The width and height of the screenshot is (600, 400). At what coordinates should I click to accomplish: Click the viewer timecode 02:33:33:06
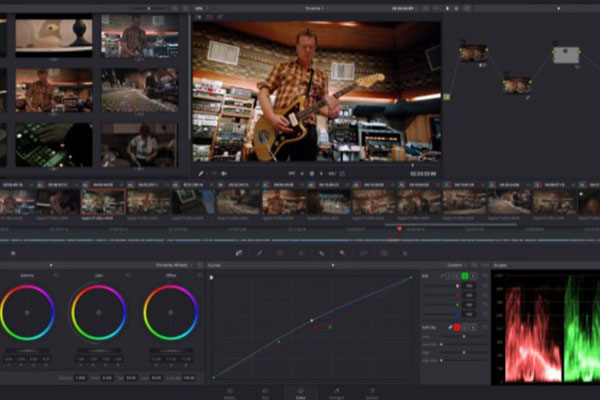tap(423, 174)
